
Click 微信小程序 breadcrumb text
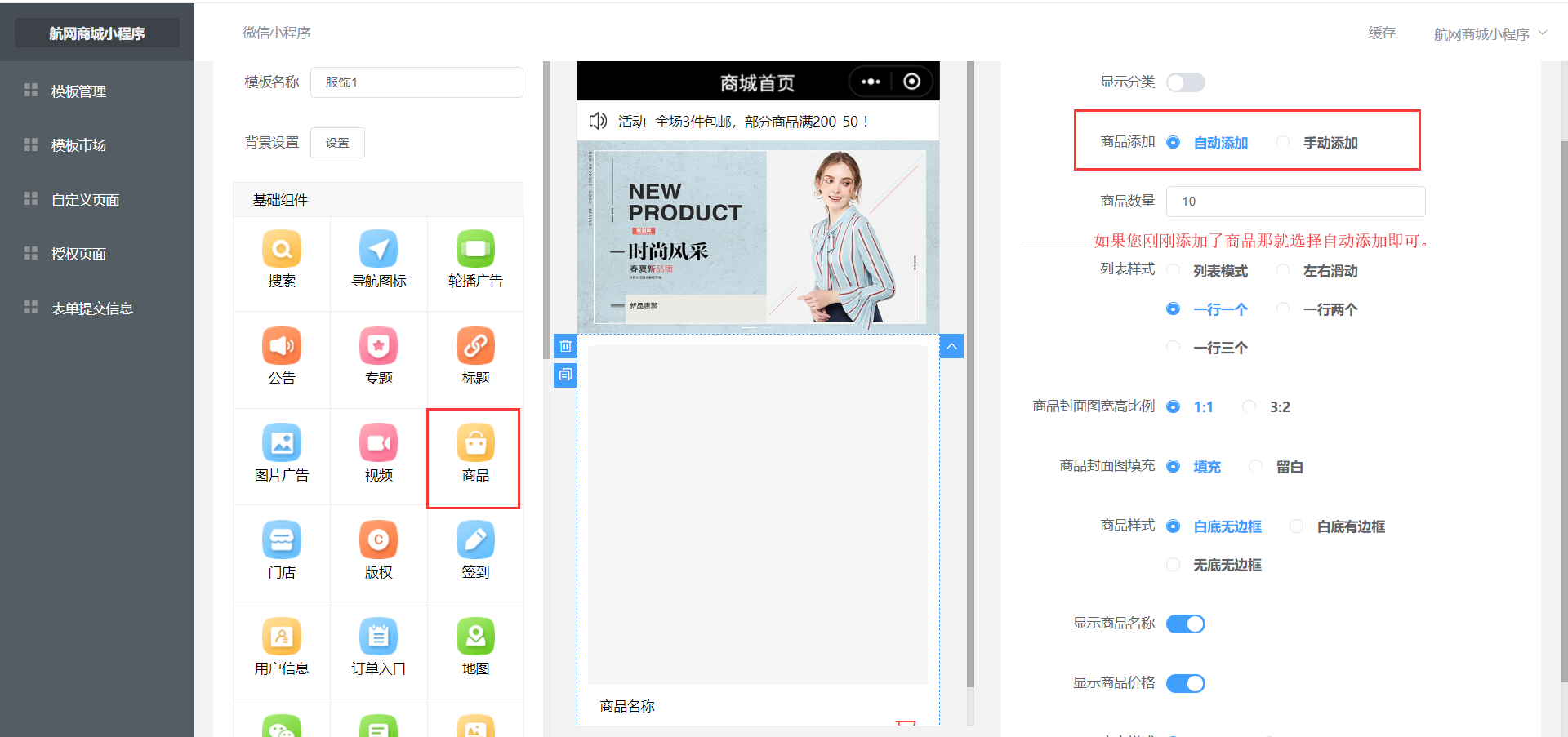tap(277, 33)
